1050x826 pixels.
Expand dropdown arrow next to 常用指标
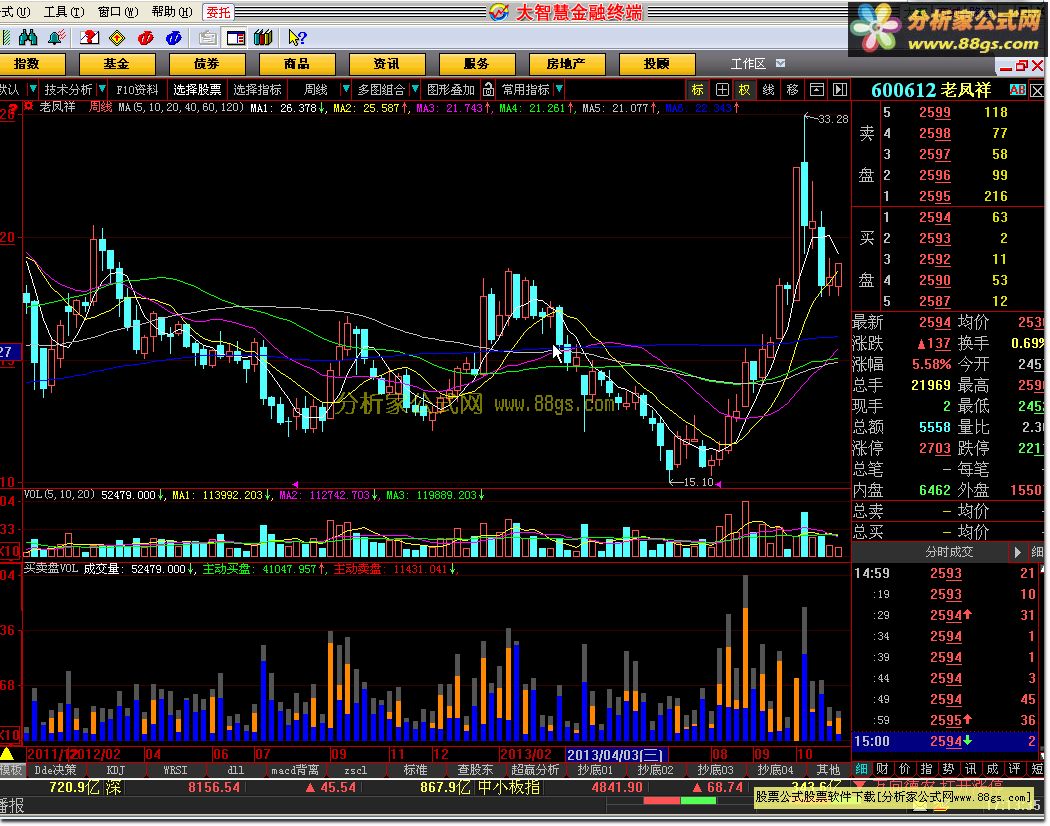pyautogui.click(x=558, y=88)
